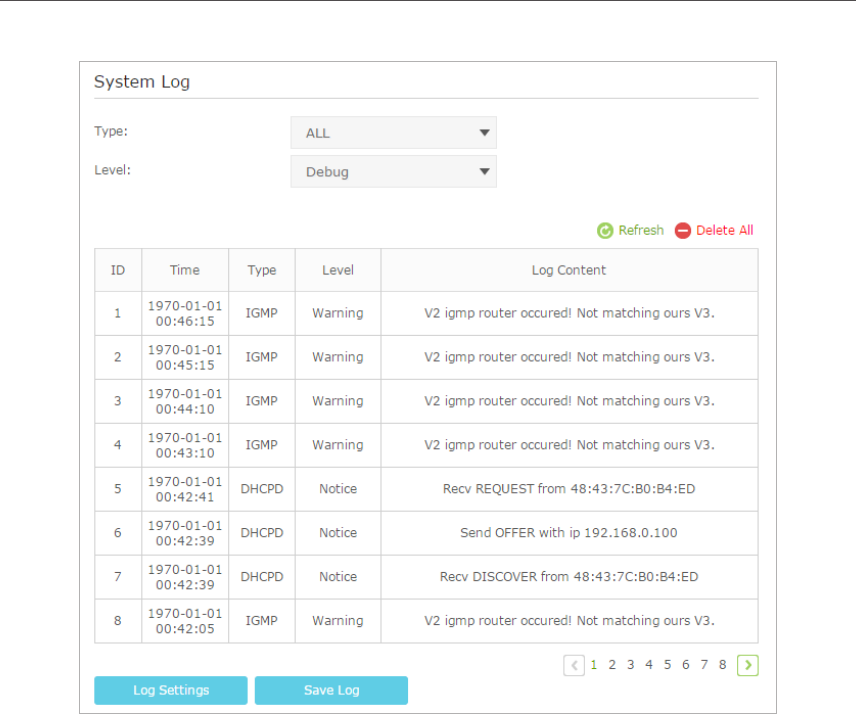Screen dimensions: 856x714
Task: Click the Delete All text link
Action: [x=724, y=230]
